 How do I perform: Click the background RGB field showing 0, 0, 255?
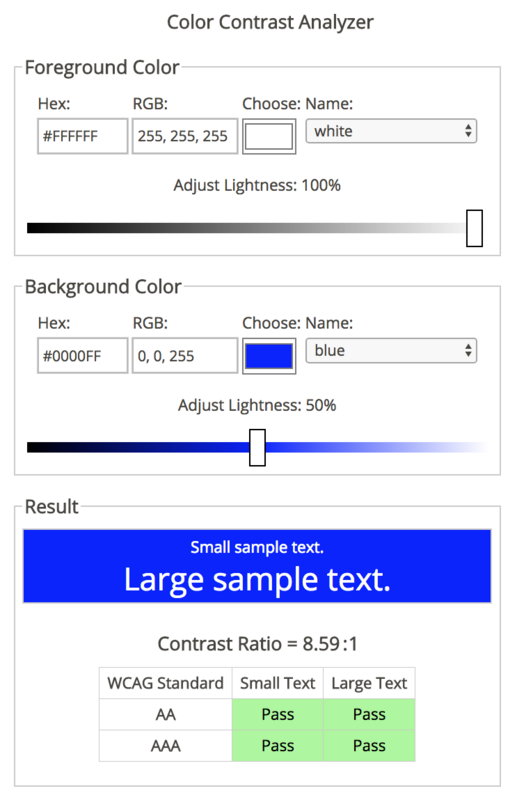coord(185,356)
